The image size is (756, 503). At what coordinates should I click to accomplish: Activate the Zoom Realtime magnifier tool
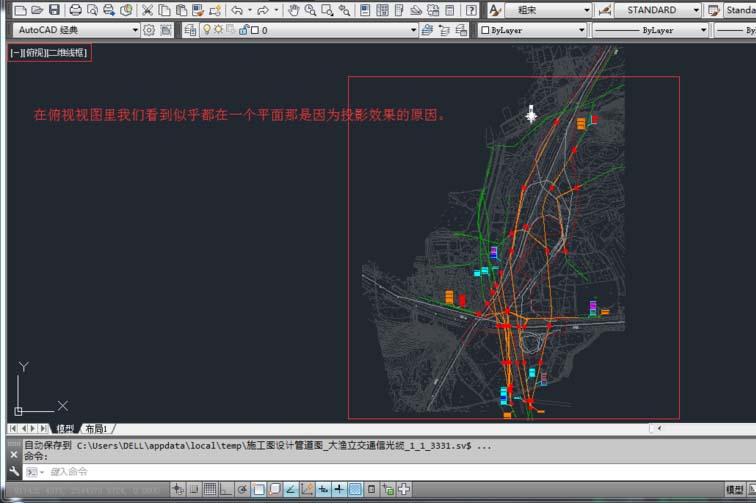310,10
